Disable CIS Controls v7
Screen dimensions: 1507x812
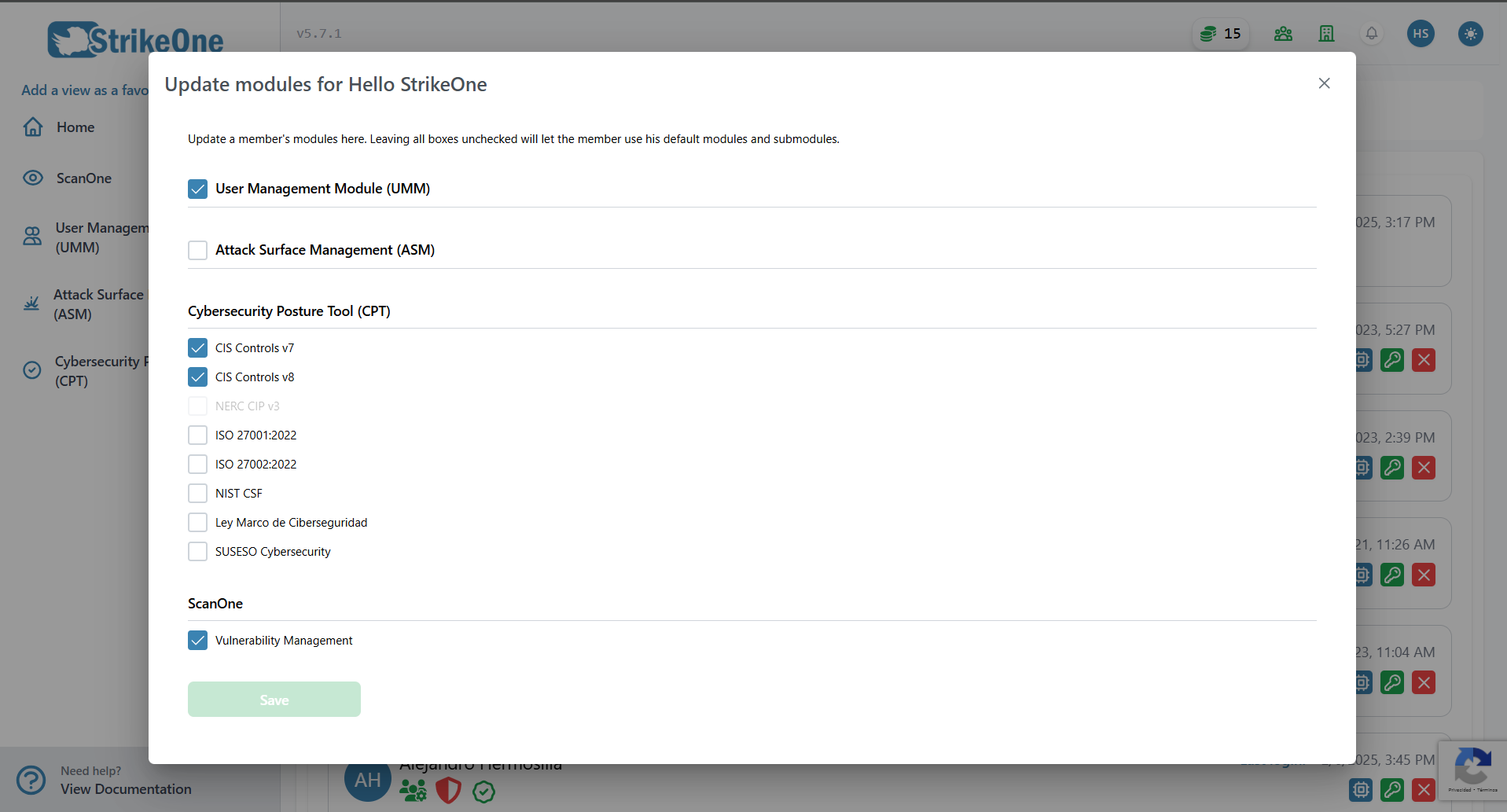tap(197, 347)
